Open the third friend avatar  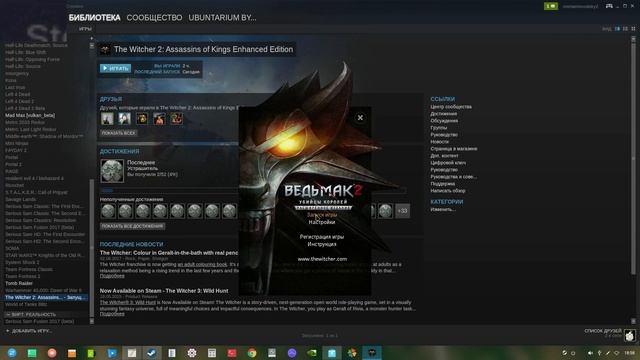[x=142, y=119]
